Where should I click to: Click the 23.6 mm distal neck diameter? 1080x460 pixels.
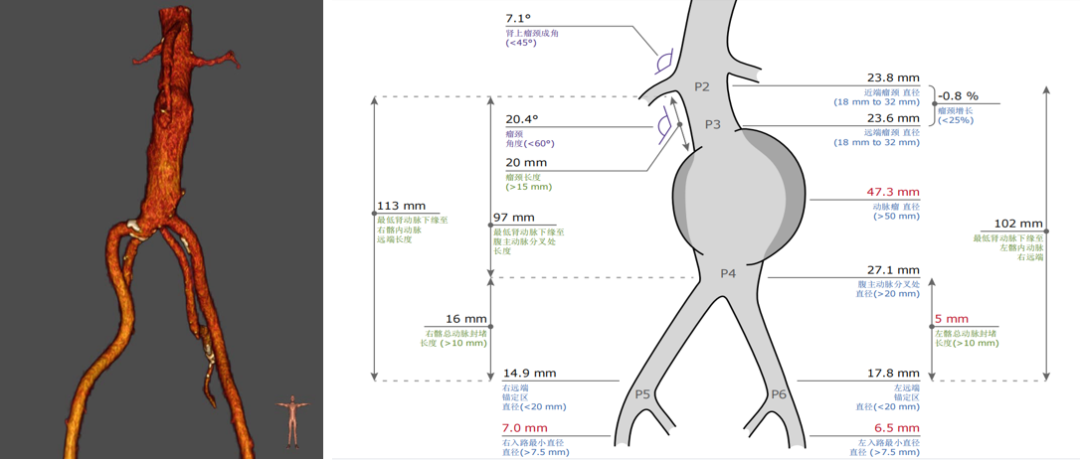click(894, 116)
